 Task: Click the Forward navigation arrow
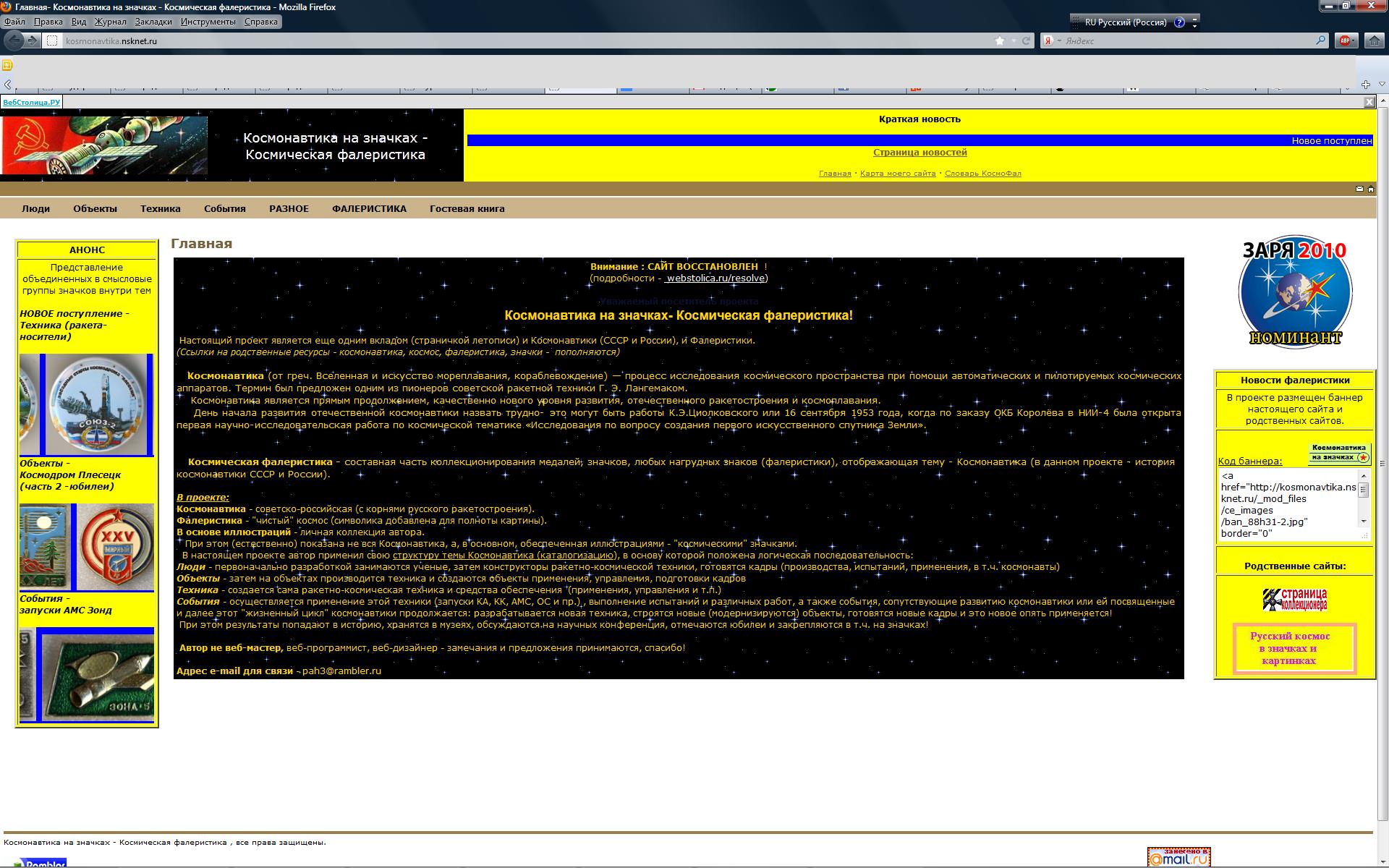[33, 41]
